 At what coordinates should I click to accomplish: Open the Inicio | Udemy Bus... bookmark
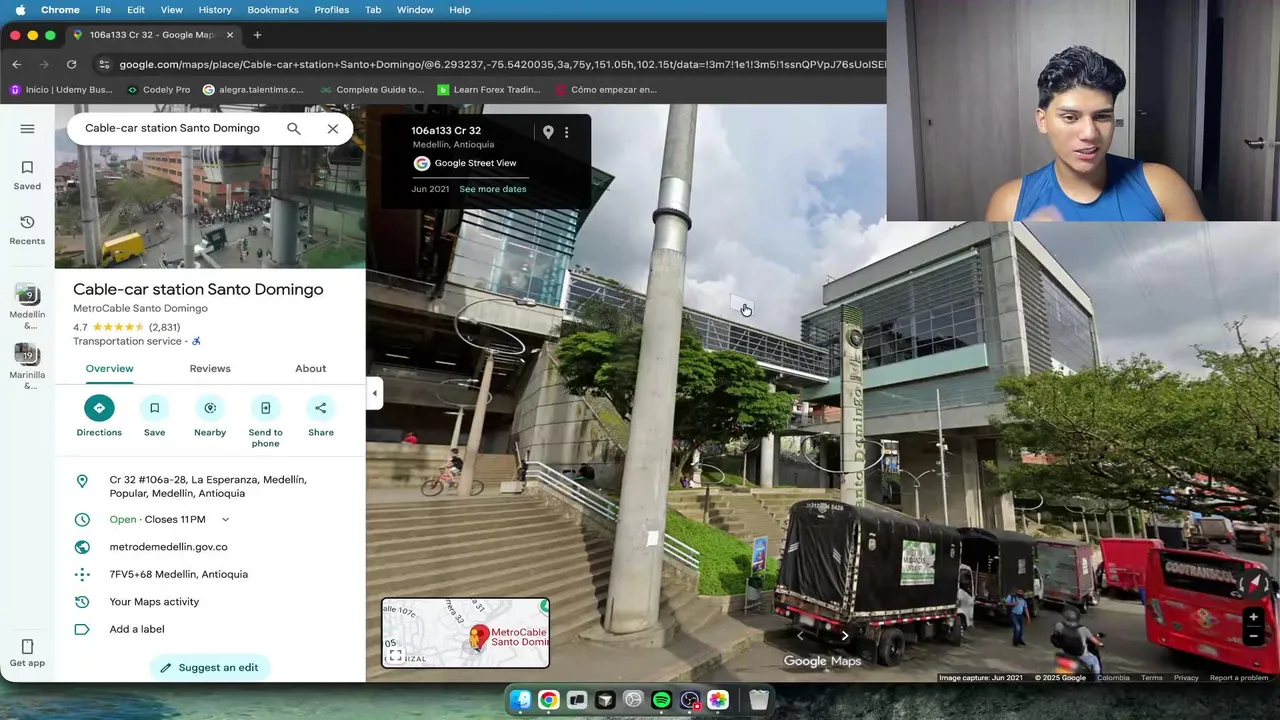(60, 89)
